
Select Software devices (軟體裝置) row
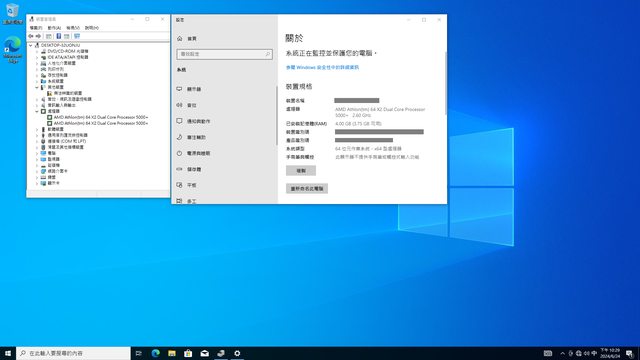(x=52, y=129)
